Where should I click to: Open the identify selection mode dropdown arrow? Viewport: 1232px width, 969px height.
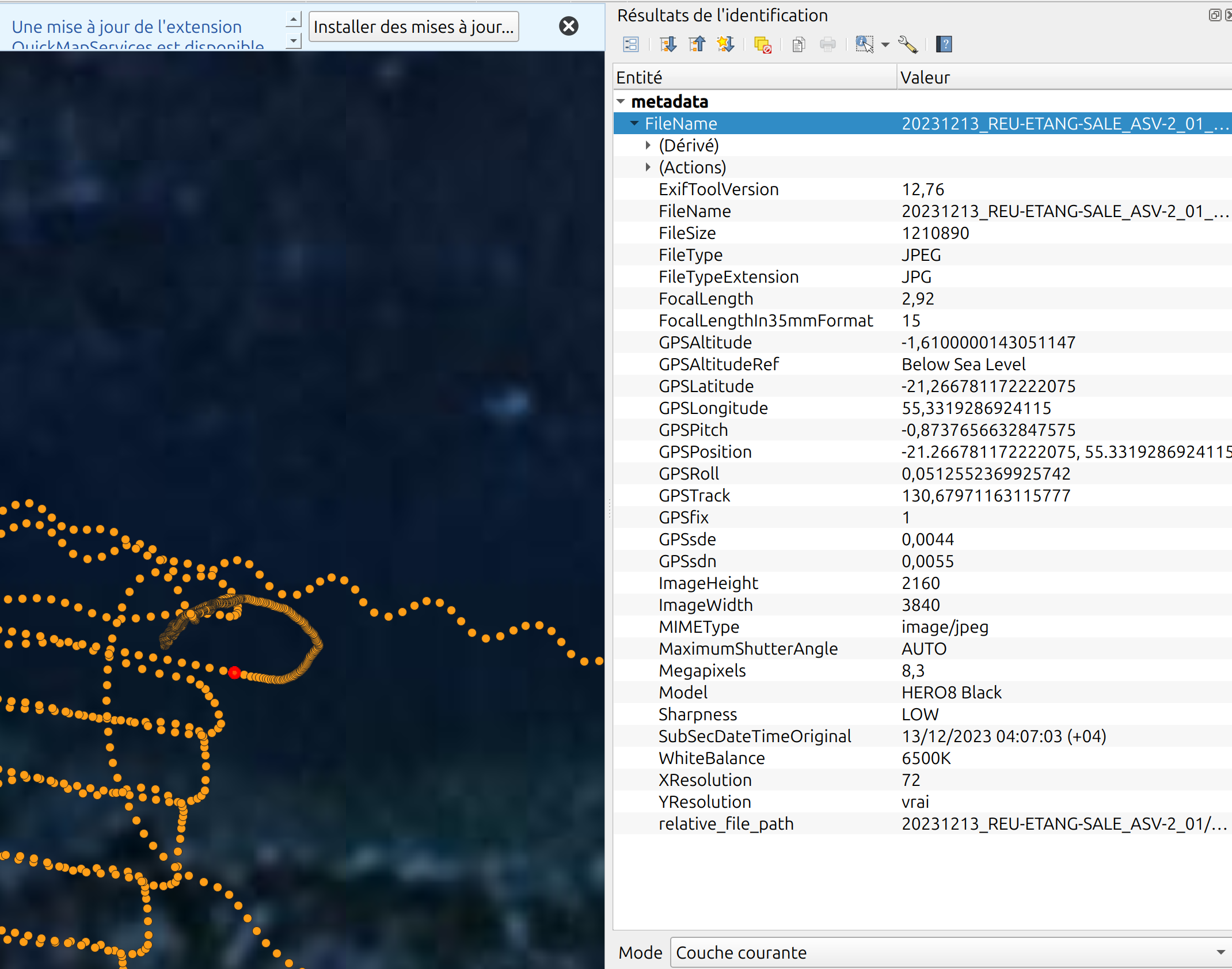[x=885, y=44]
